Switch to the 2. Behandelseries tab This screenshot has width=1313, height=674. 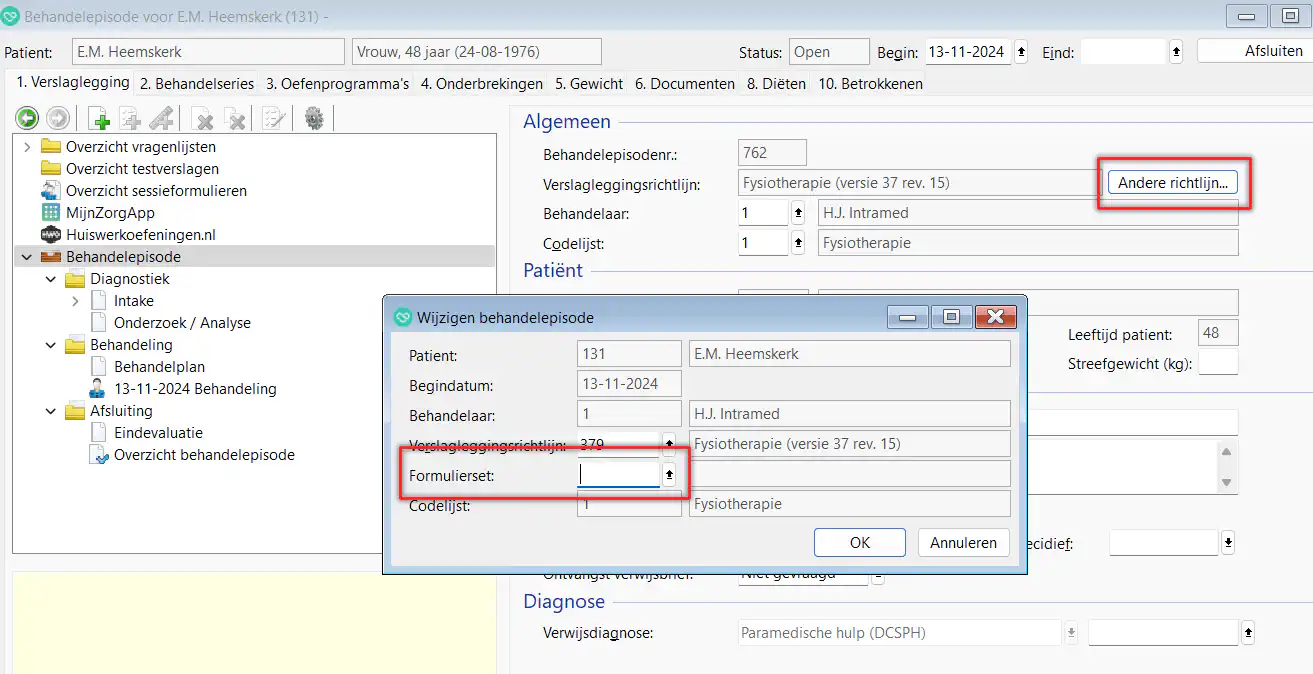click(197, 84)
